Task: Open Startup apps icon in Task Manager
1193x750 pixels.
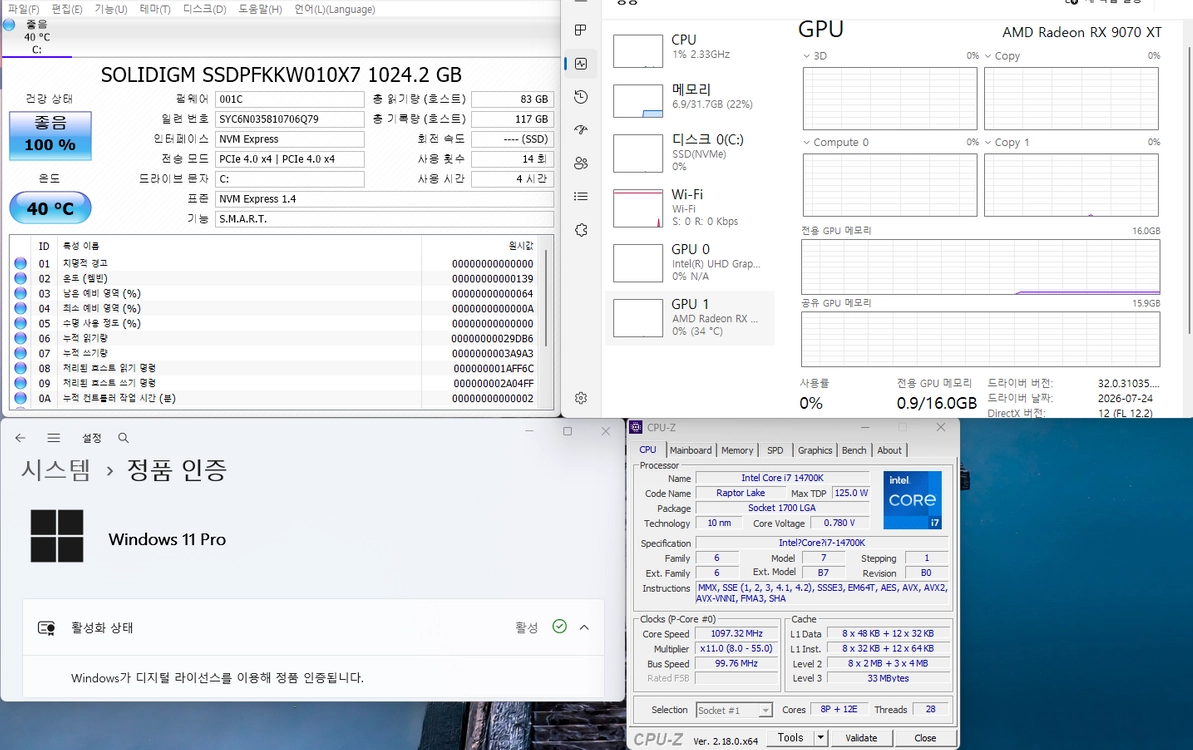Action: [581, 129]
